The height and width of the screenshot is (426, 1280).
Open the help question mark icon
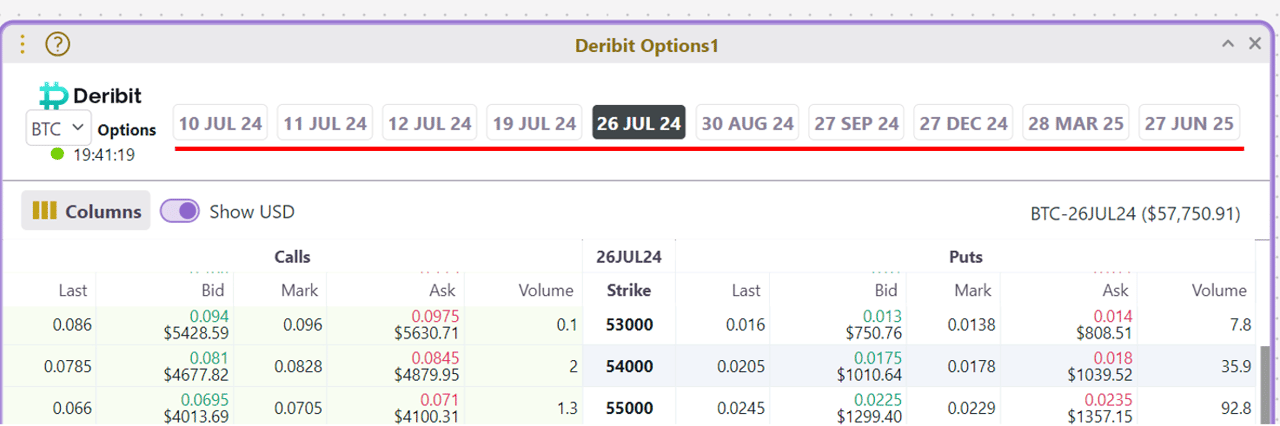point(58,45)
